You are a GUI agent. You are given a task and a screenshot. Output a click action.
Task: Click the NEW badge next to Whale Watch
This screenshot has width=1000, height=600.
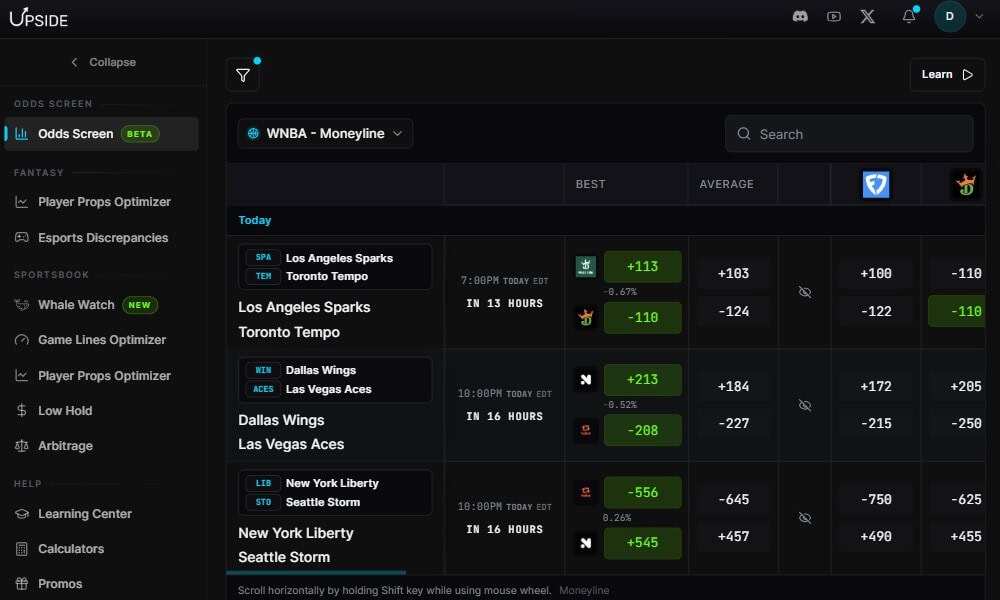[x=140, y=305]
